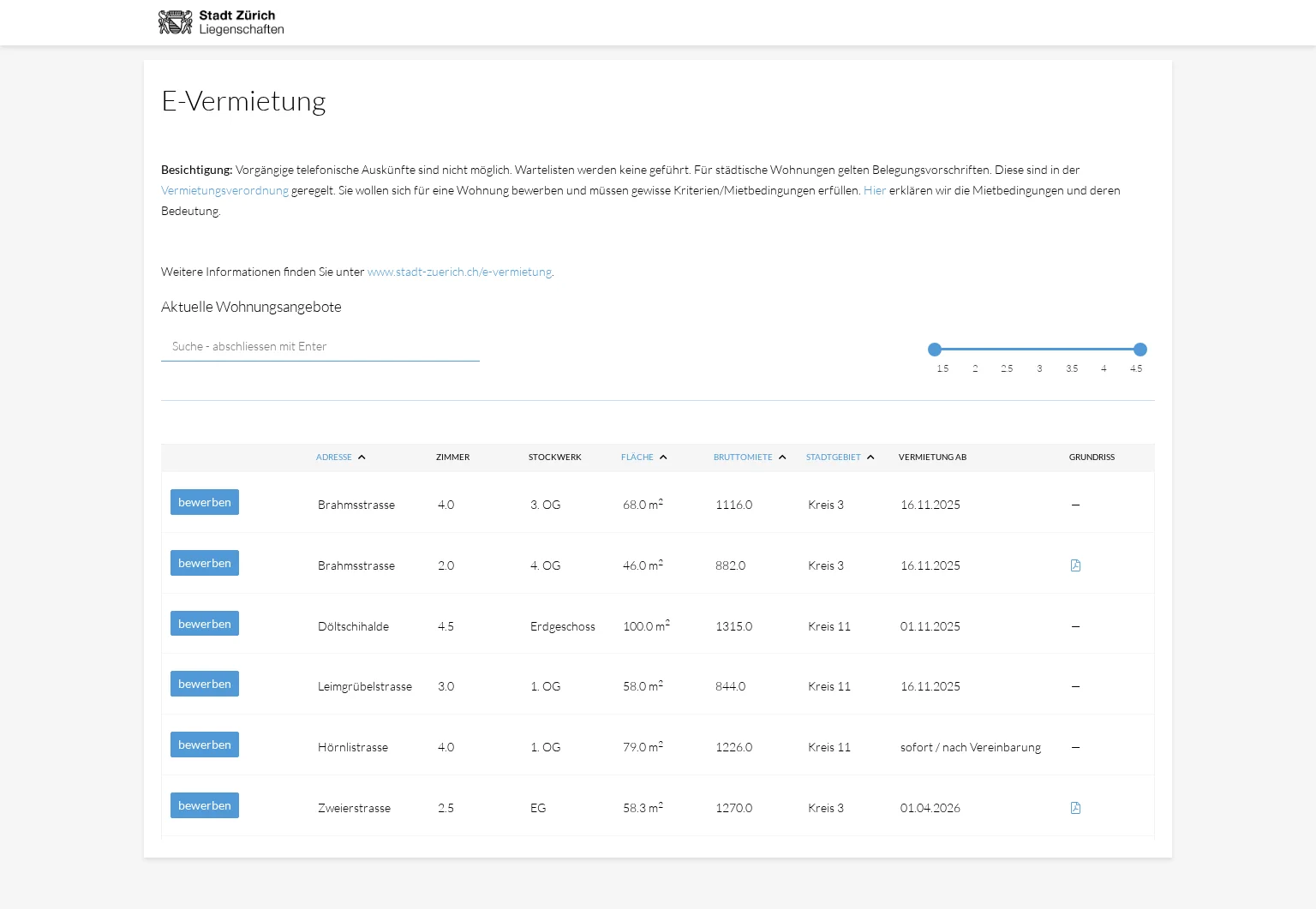Click the Stadt Zürich coat of arms logo
This screenshot has width=1316, height=909.
[x=176, y=22]
